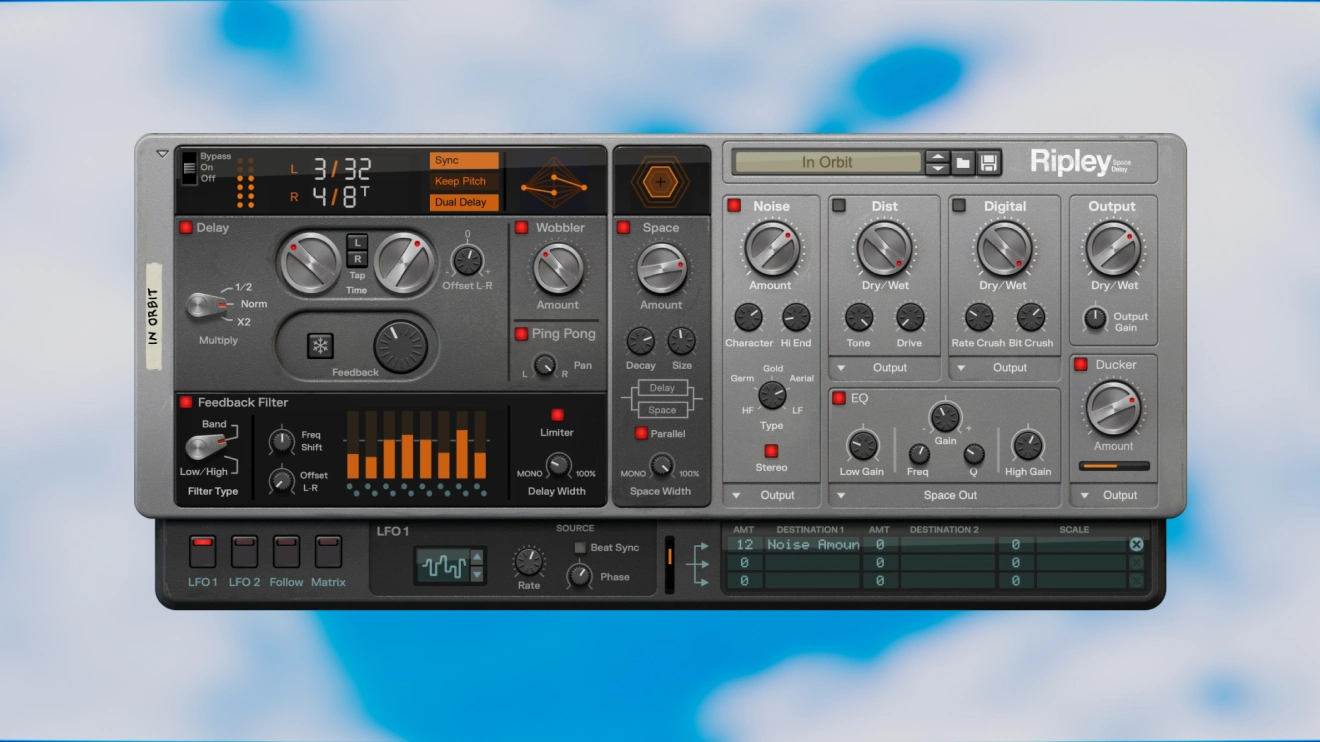Click the Noise Type selector knob
1320x742 pixels.
point(772,395)
